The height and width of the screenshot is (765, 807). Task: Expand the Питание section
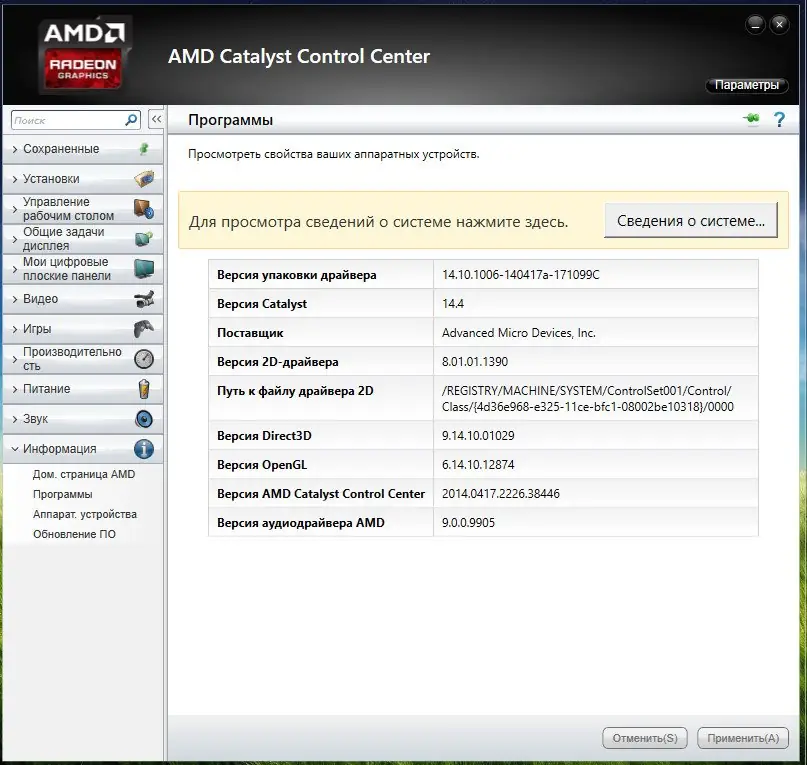coord(83,389)
